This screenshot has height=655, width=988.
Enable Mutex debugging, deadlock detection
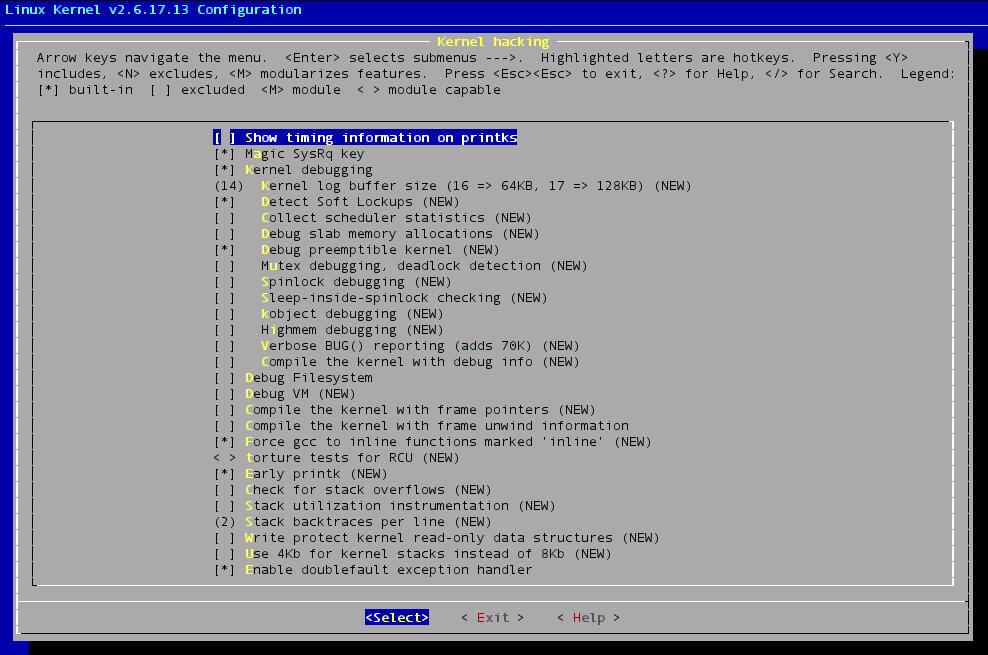[400, 266]
